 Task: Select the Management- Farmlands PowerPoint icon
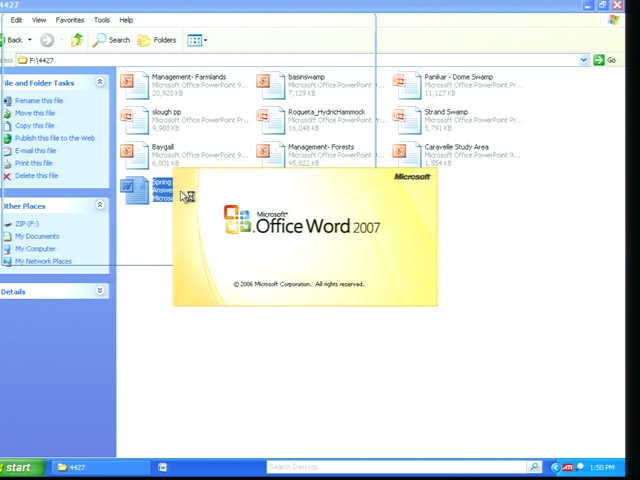[135, 85]
